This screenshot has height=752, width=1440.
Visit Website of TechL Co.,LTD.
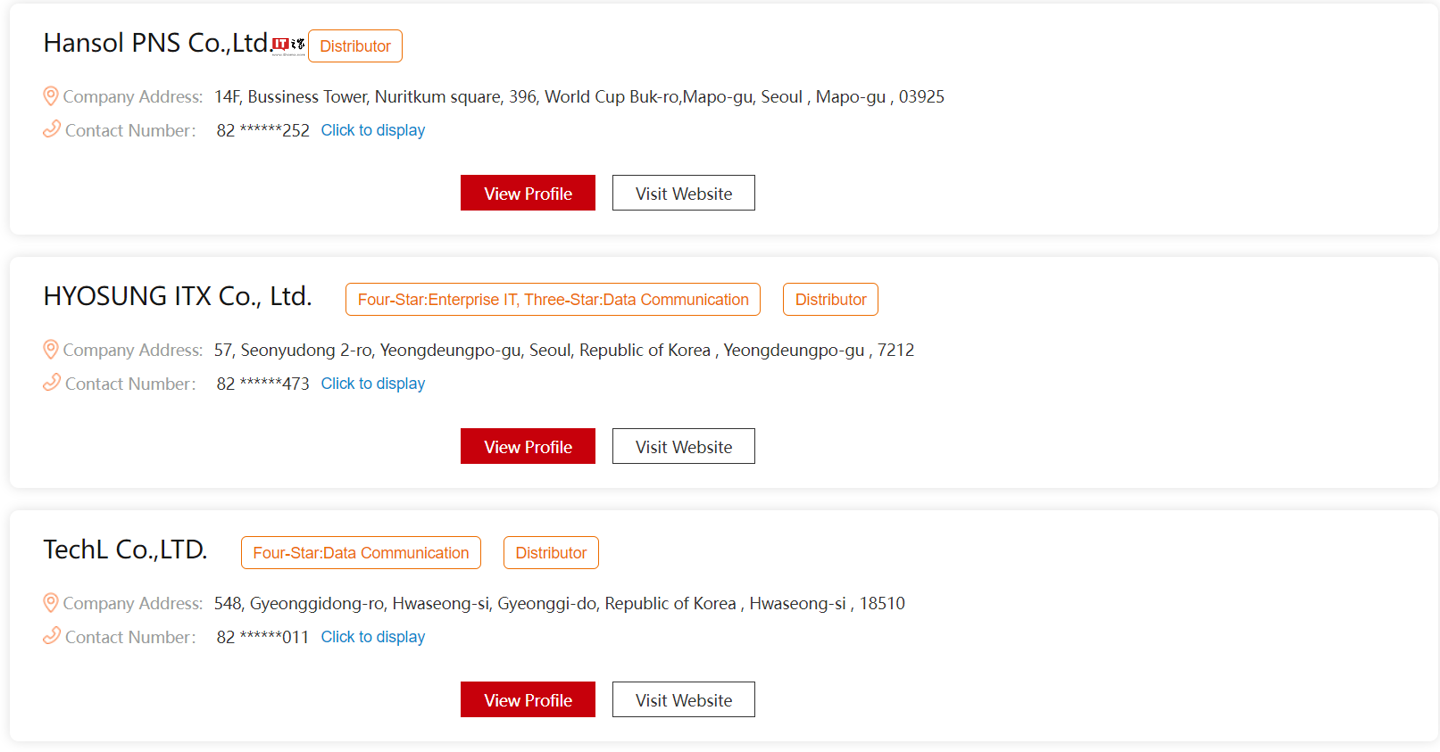tap(683, 699)
